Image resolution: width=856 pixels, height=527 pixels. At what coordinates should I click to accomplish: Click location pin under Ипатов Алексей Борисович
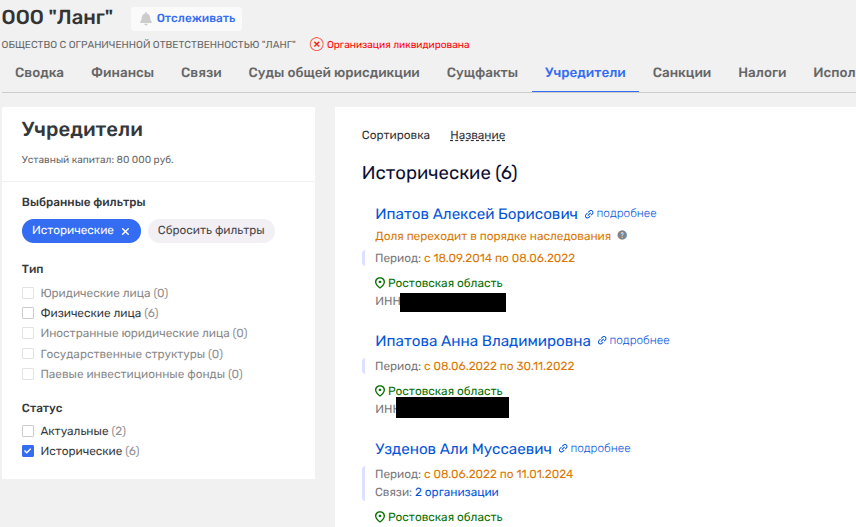(380, 283)
